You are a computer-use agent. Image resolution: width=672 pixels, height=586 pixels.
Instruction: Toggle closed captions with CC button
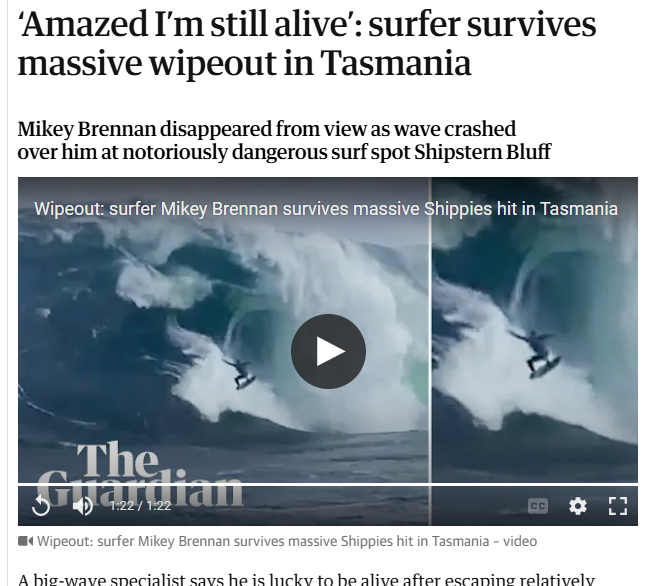538,506
